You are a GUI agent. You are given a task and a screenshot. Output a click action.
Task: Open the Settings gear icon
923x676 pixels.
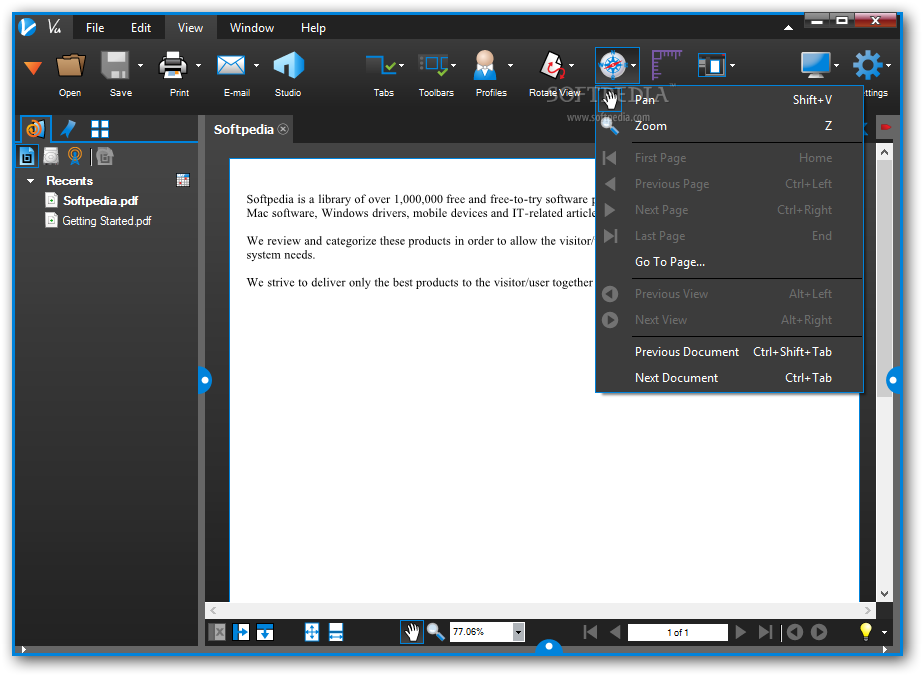(868, 65)
